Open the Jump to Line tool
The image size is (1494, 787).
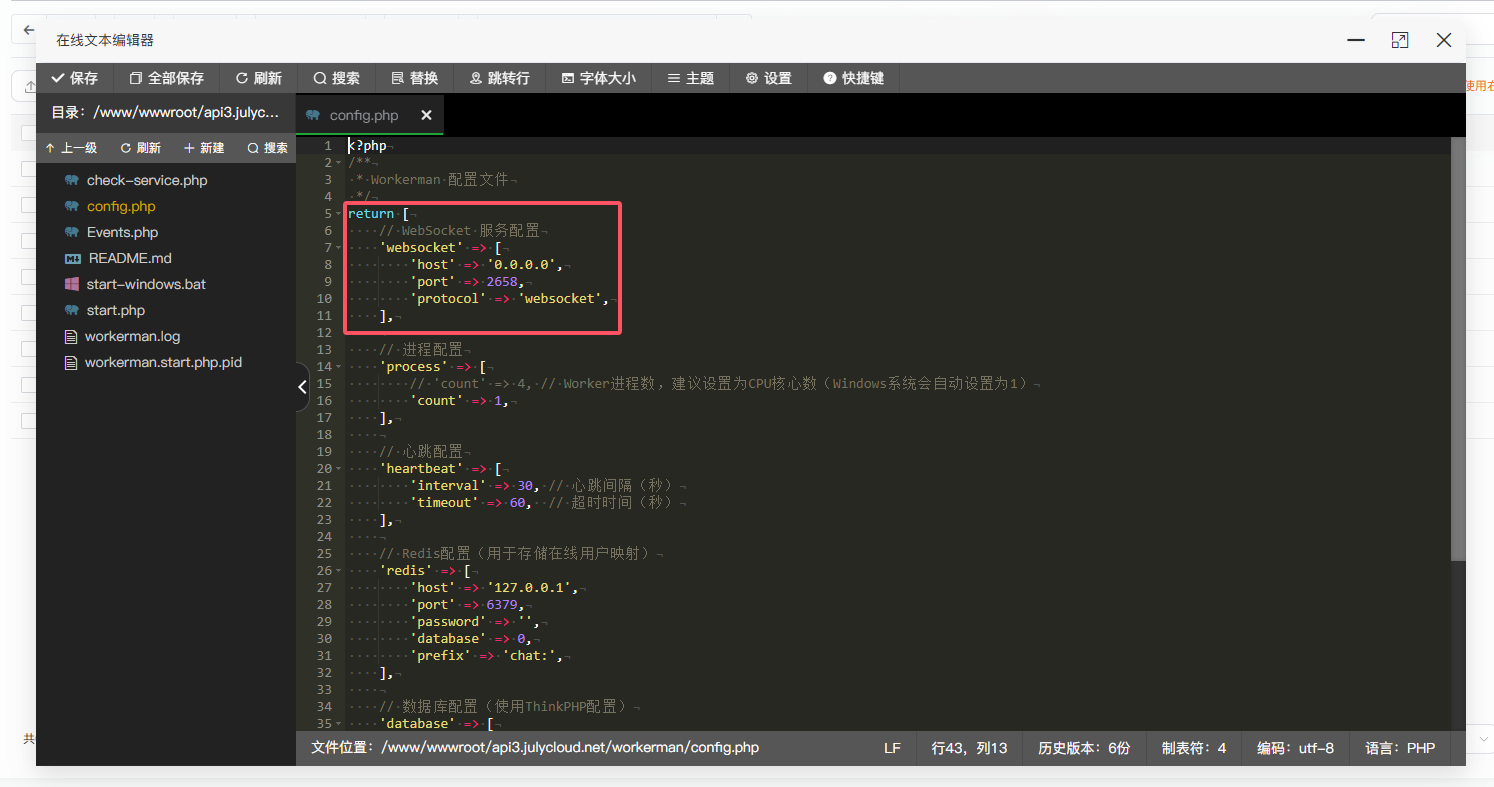click(500, 78)
